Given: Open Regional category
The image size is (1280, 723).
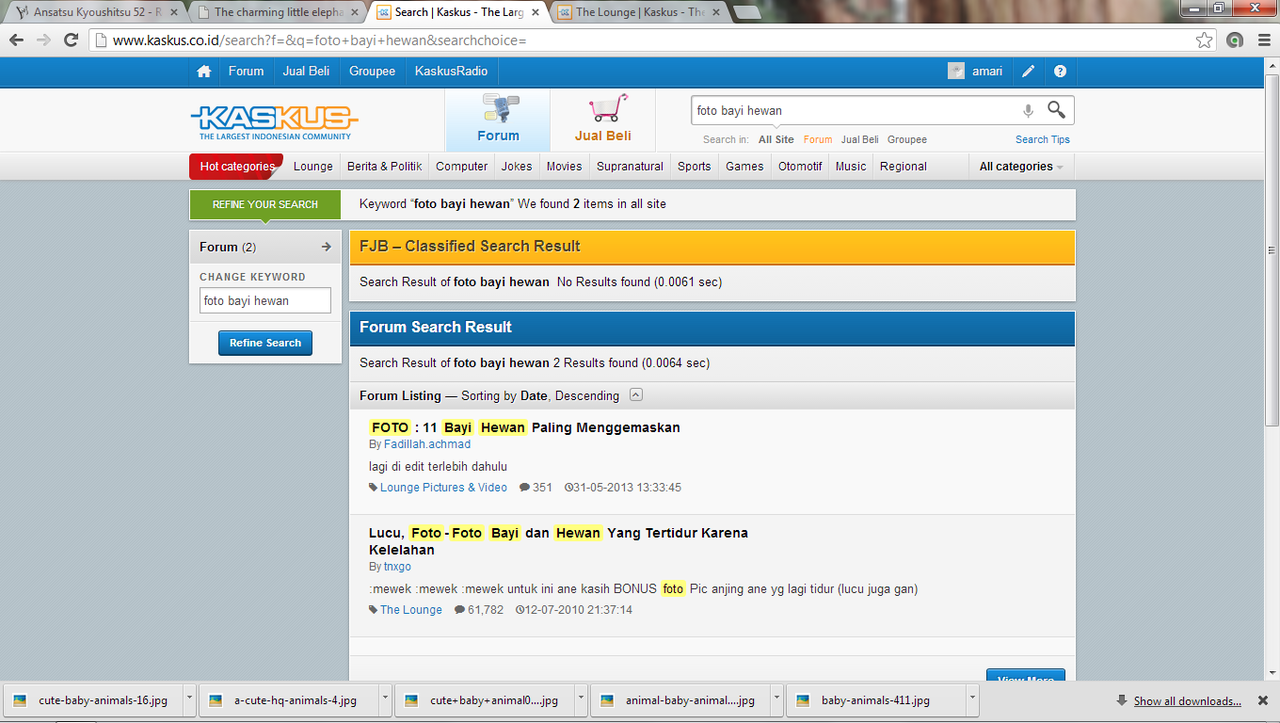Looking at the screenshot, I should (903, 166).
